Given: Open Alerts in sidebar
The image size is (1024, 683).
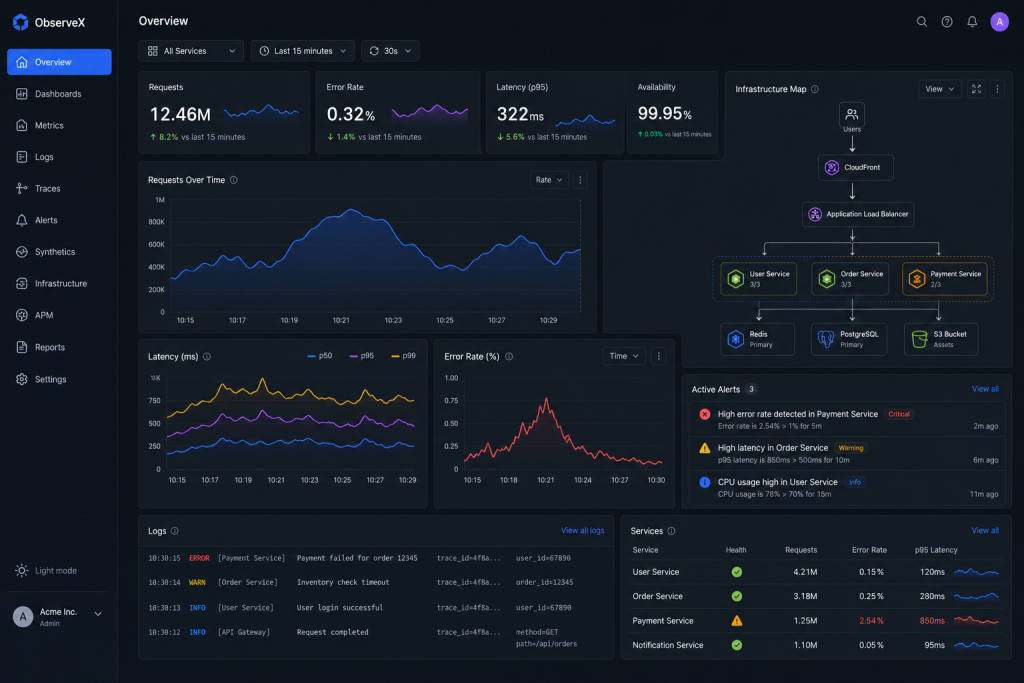Looking at the screenshot, I should 59,220.
